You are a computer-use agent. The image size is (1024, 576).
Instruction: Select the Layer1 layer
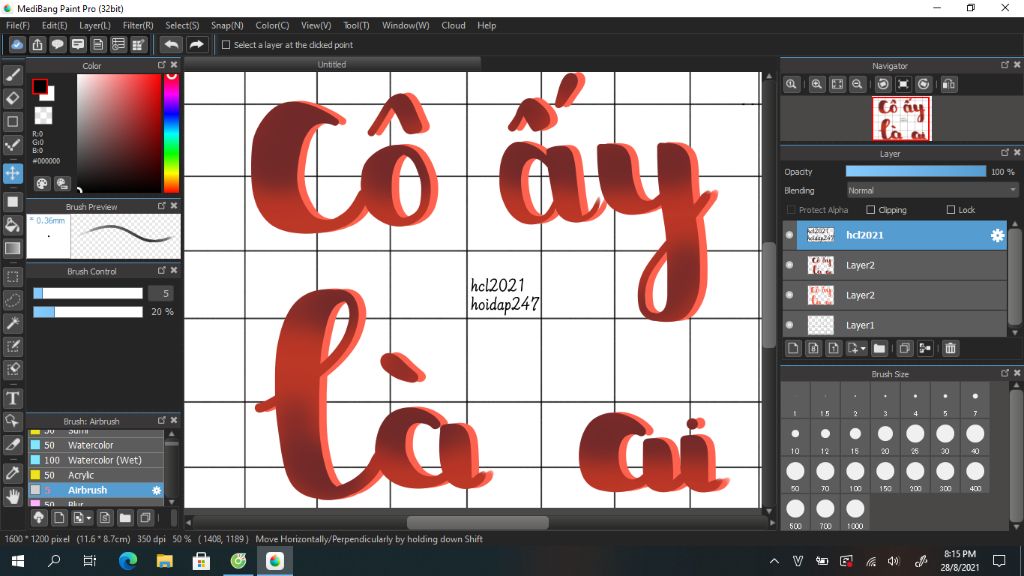(895, 325)
